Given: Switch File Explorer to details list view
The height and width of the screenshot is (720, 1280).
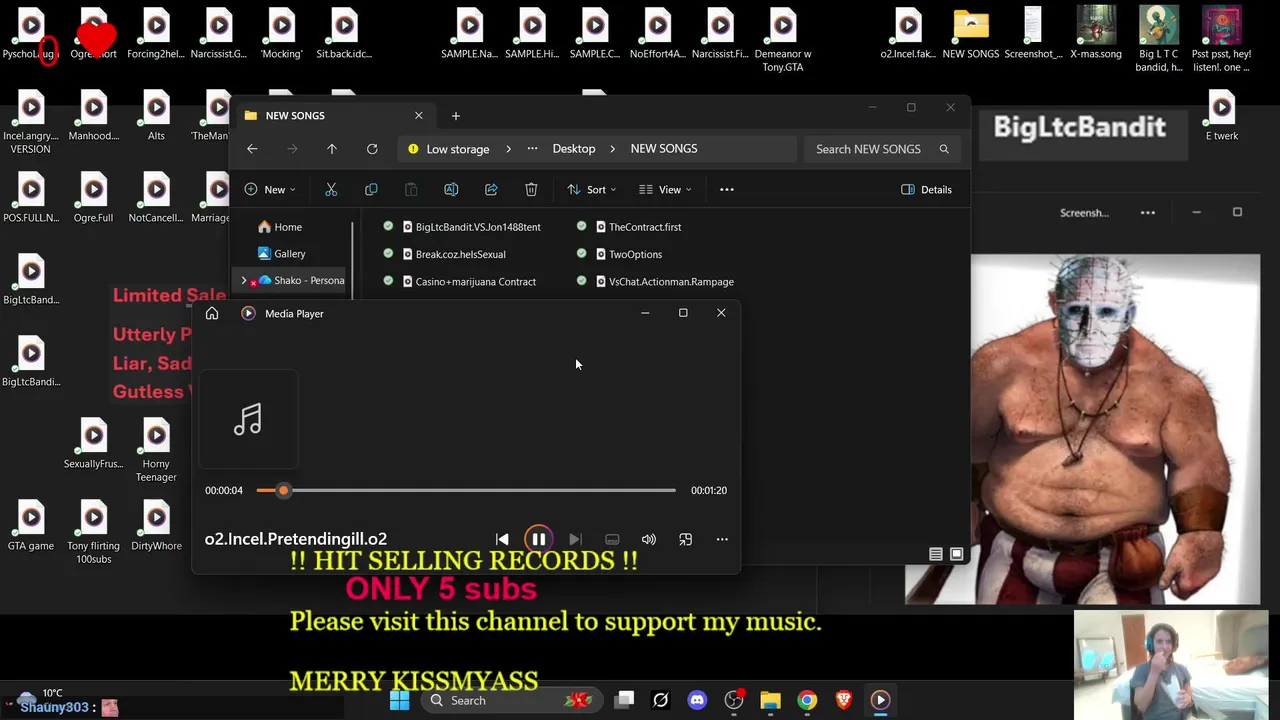Looking at the screenshot, I should [x=936, y=554].
